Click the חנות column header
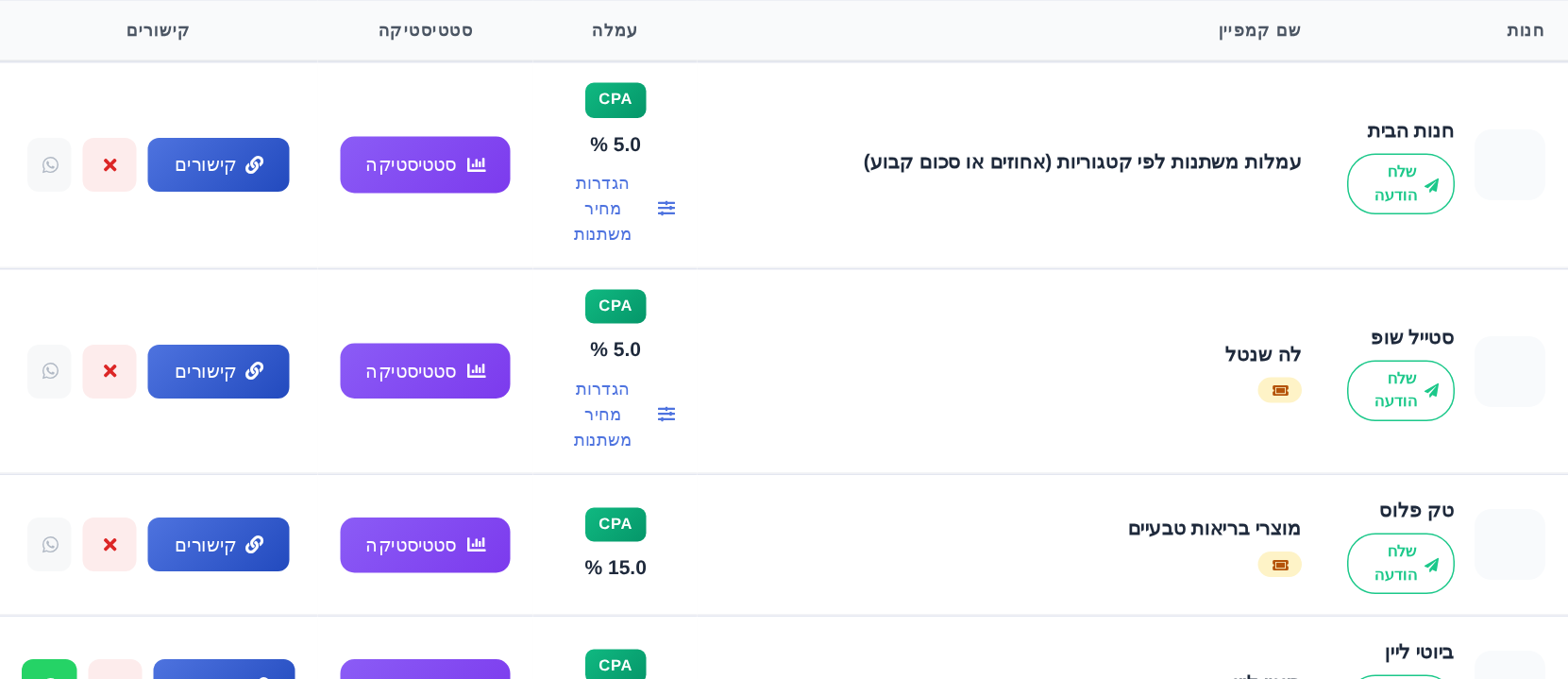 [x=1526, y=31]
